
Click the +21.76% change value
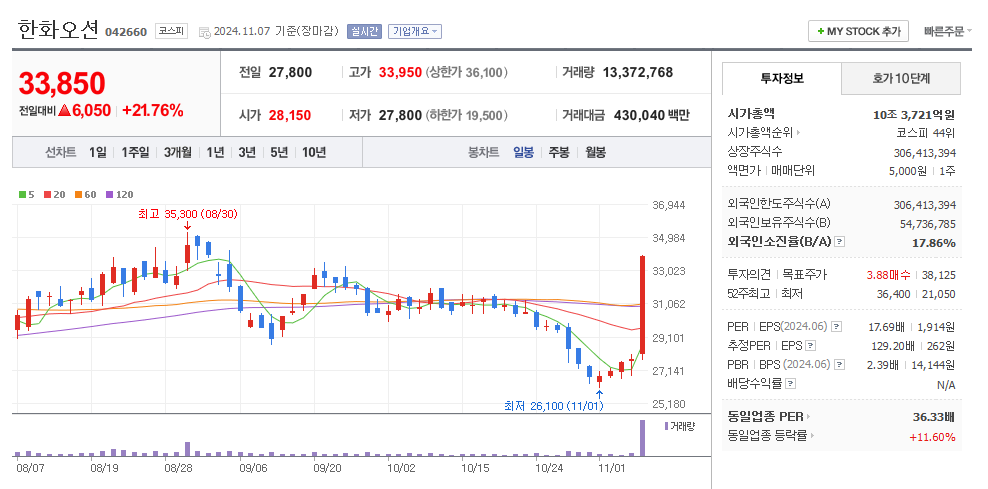click(152, 111)
